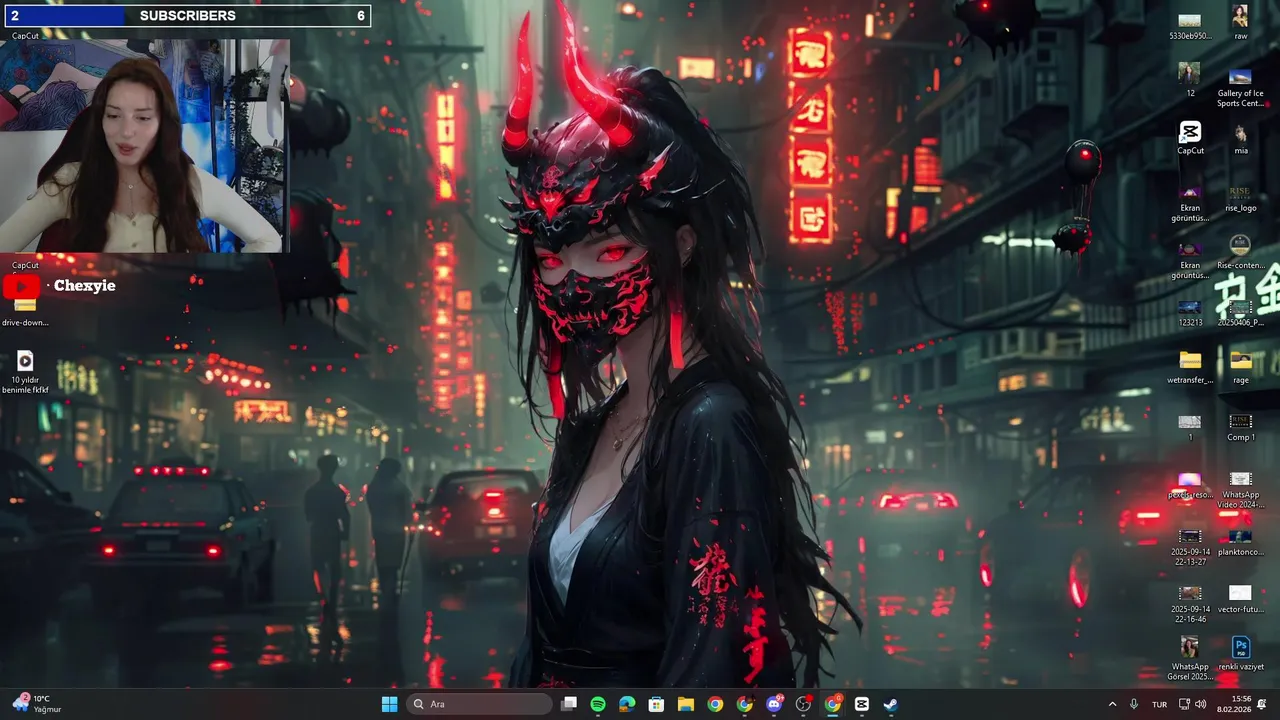This screenshot has width=1280, height=720.
Task: Select the 'Comp 1' desktop file
Action: (1240, 427)
